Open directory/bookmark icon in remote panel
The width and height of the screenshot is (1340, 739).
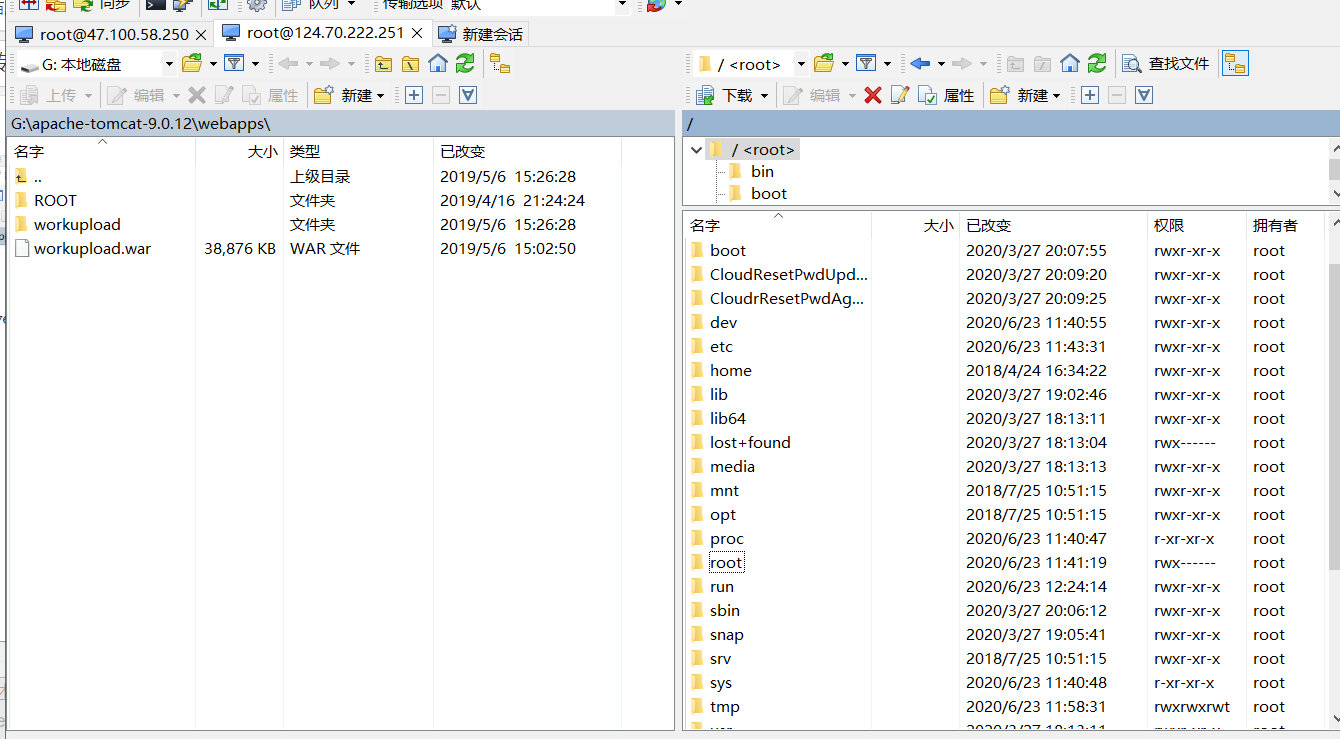824,64
